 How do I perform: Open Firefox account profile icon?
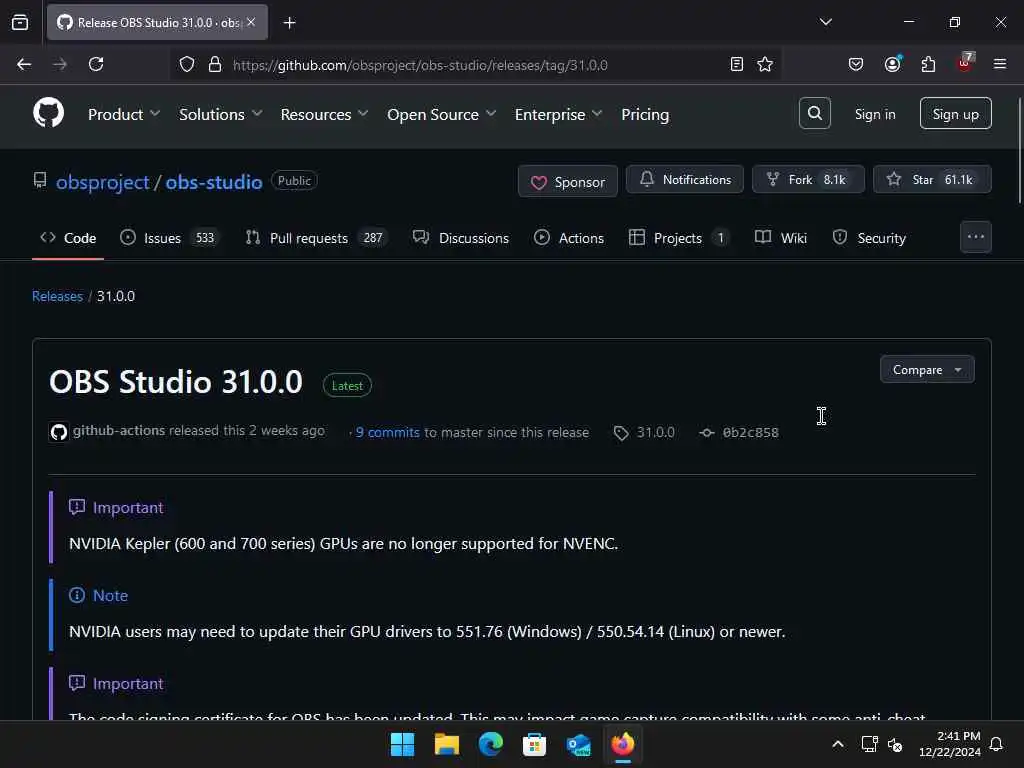click(x=892, y=64)
